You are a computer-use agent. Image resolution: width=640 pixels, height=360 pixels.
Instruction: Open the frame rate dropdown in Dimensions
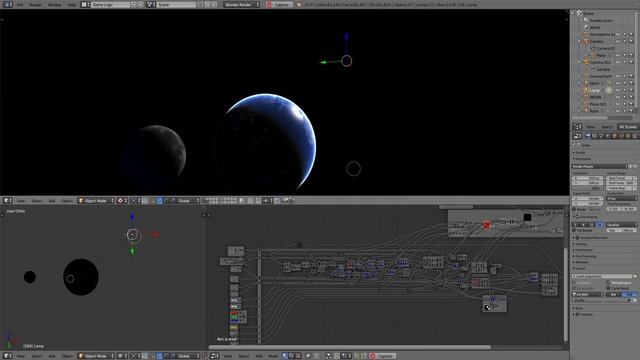621,198
